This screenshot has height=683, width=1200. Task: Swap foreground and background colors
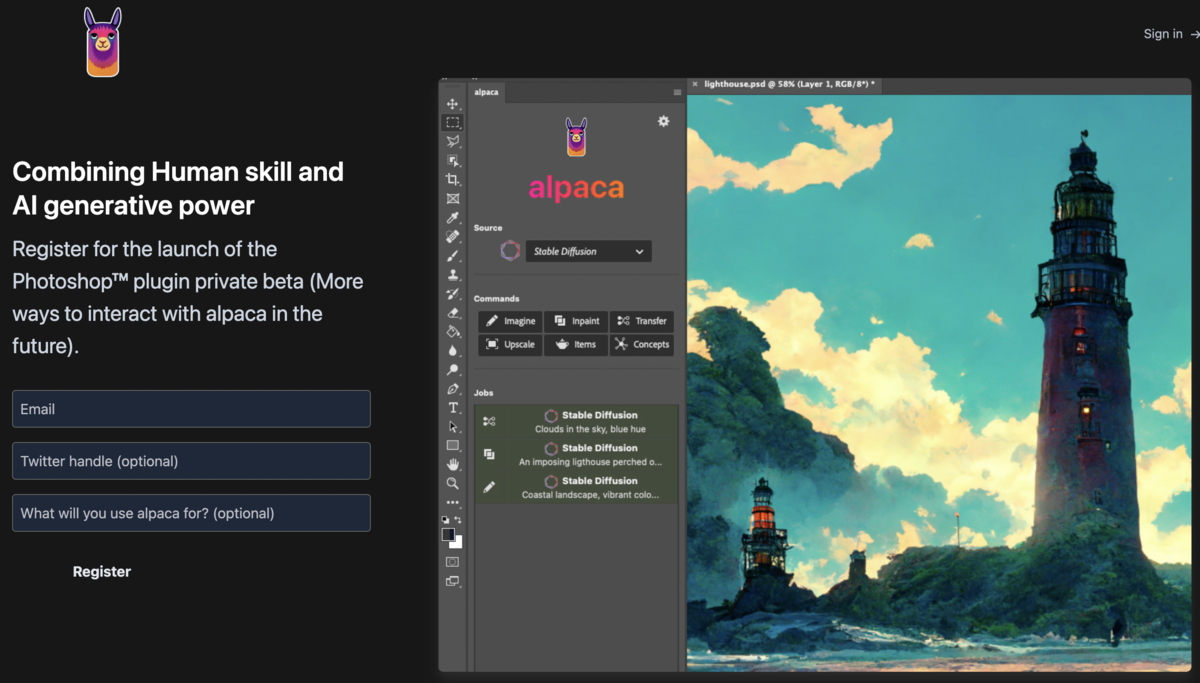(459, 520)
